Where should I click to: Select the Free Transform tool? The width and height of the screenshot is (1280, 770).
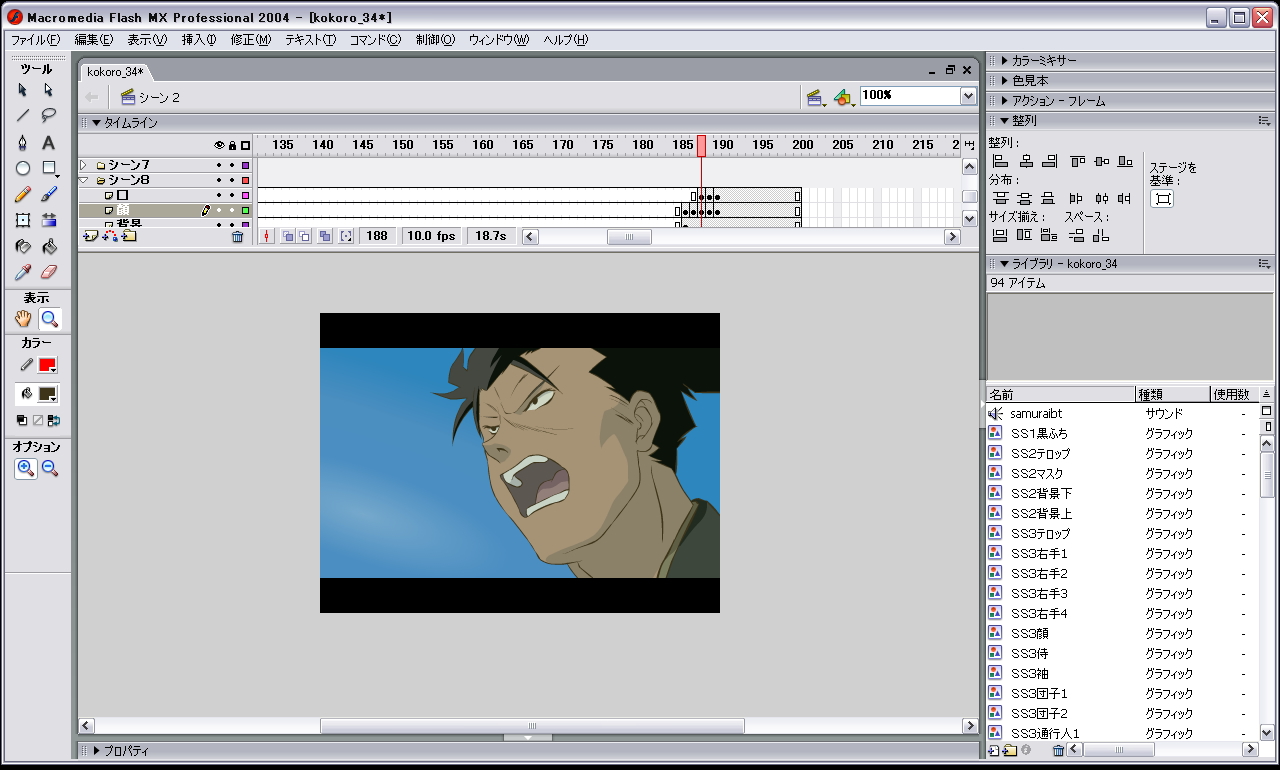(23, 220)
